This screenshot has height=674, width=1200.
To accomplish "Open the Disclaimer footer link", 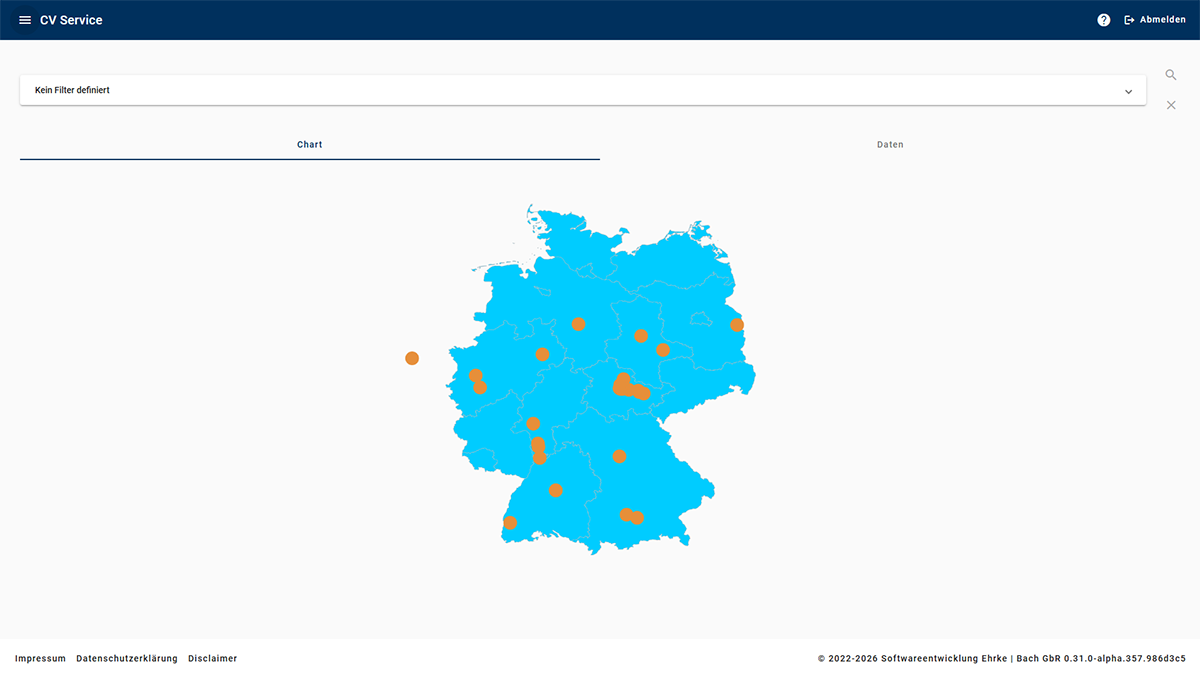I will [x=213, y=658].
